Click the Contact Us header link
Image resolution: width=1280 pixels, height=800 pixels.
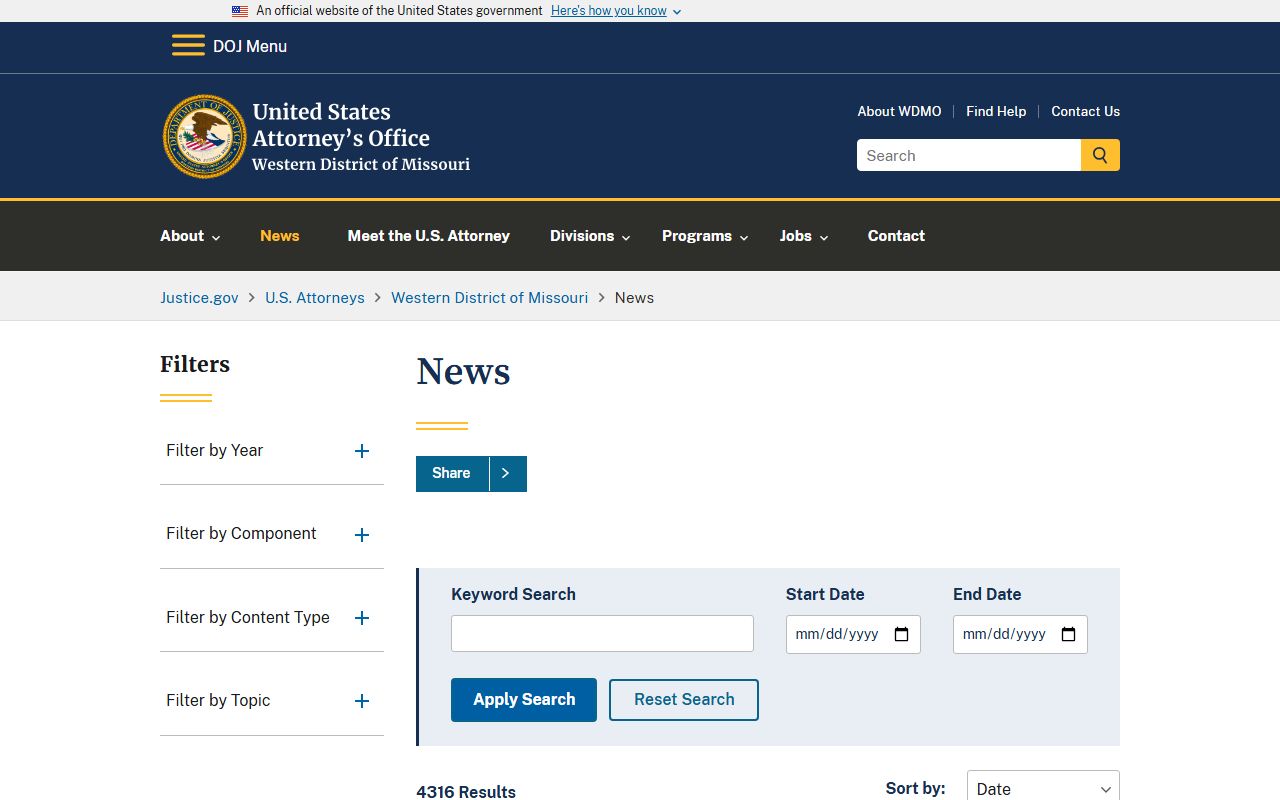click(x=1085, y=111)
